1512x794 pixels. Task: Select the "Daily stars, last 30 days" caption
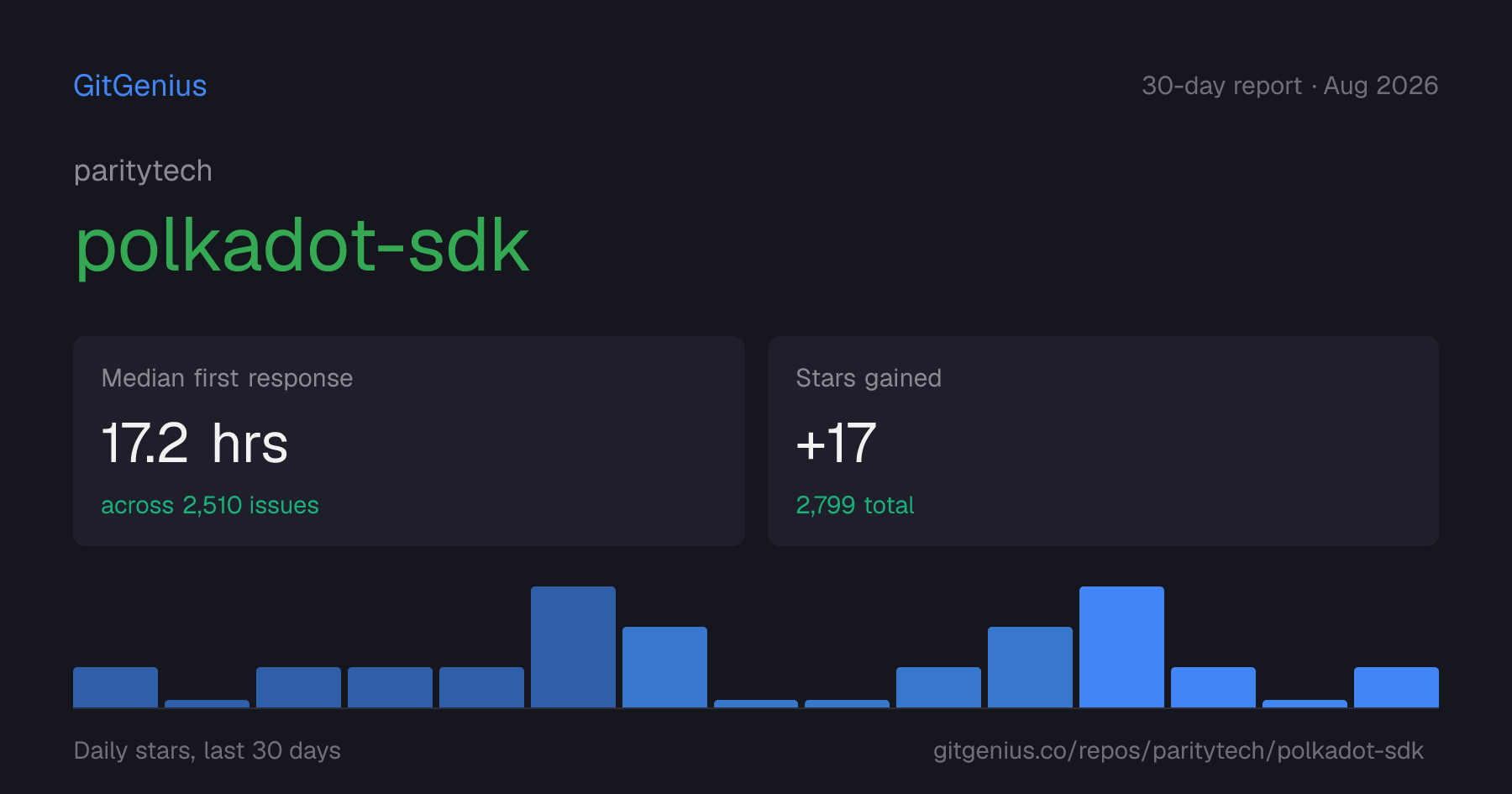click(x=207, y=750)
